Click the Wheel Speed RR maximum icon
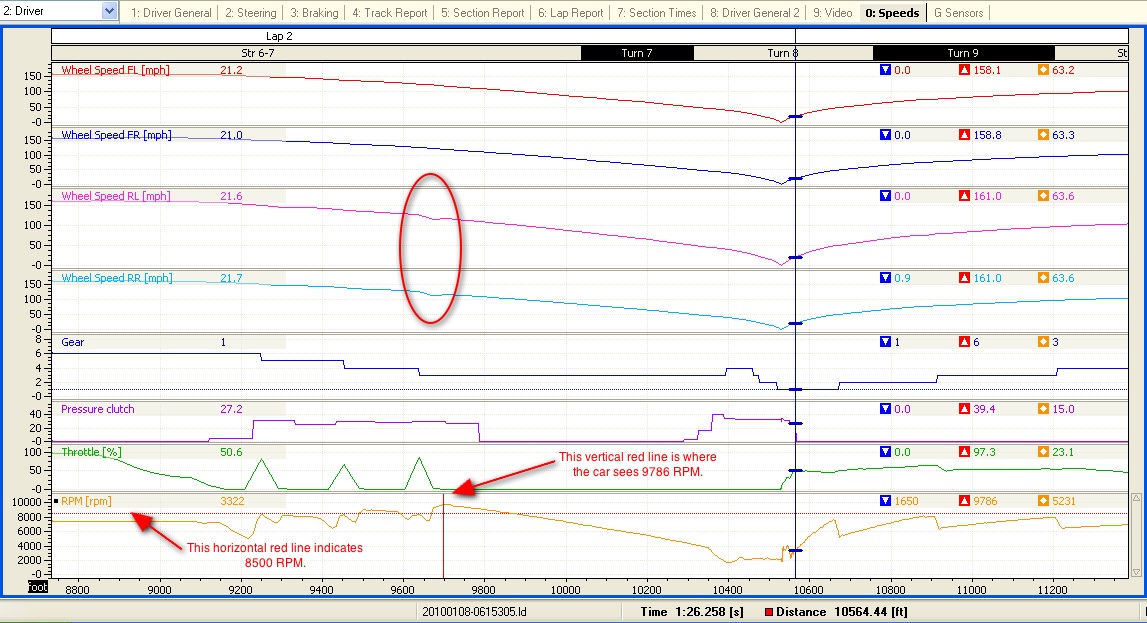 964,278
